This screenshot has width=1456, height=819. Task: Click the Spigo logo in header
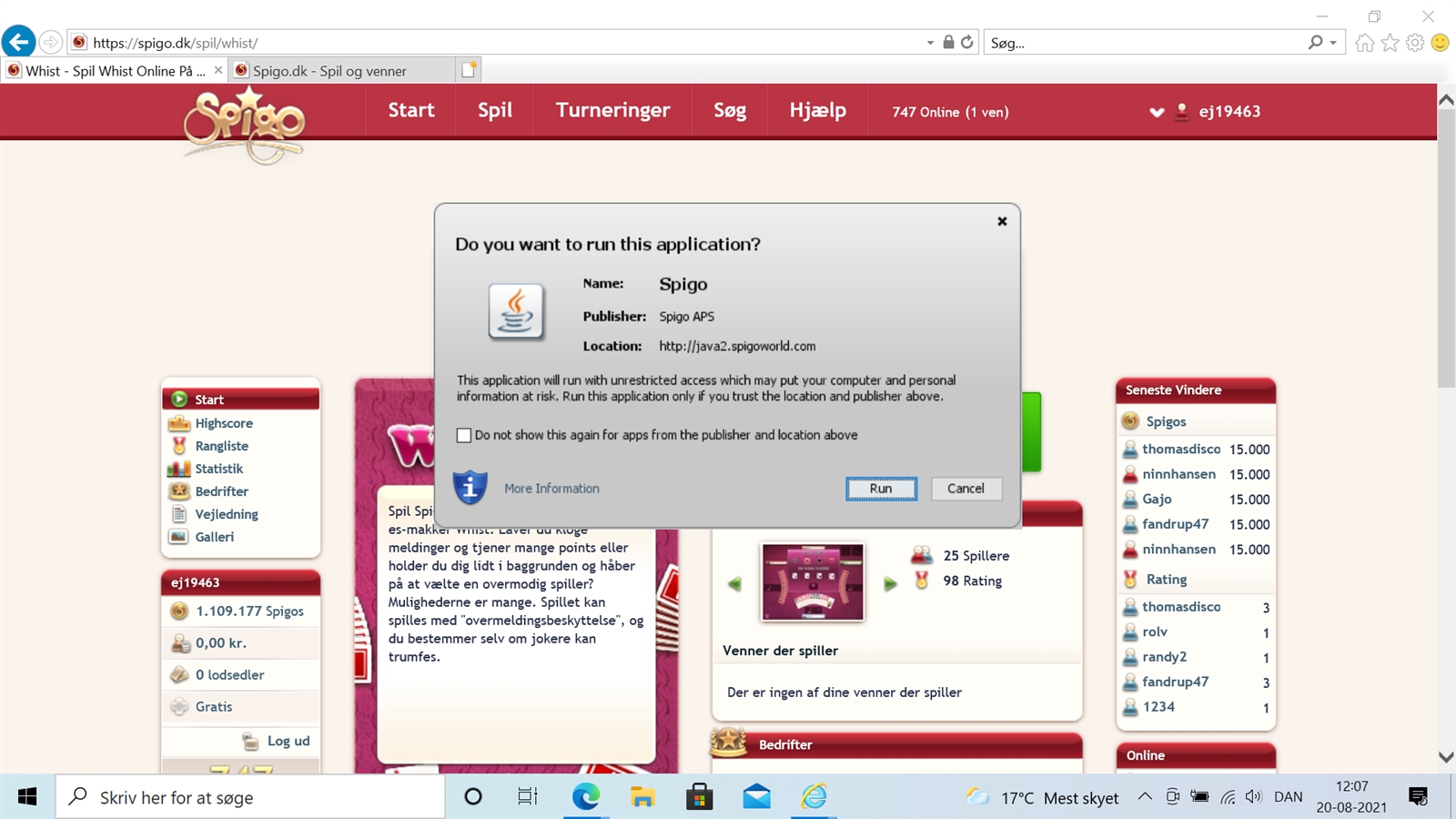coord(244,125)
